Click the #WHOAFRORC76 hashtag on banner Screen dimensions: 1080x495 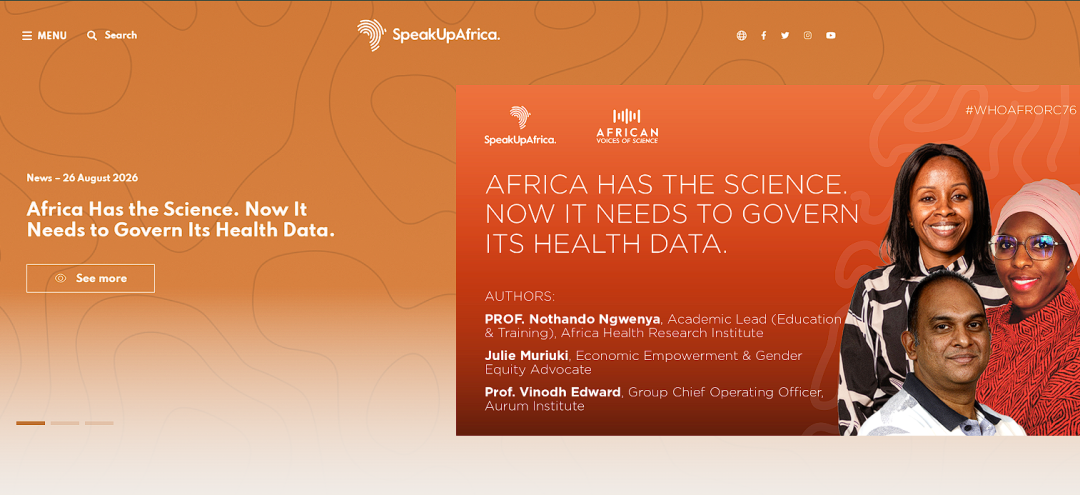click(x=1020, y=110)
